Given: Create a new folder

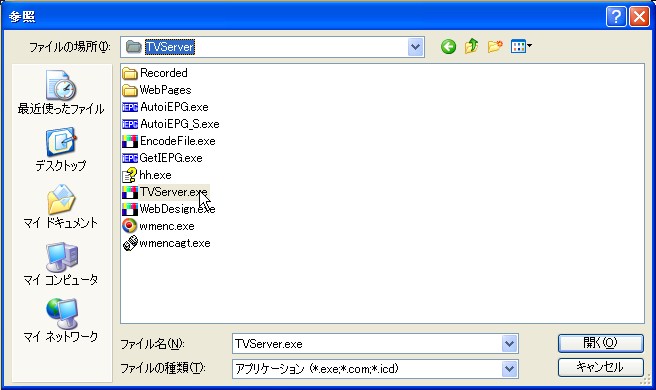Looking at the screenshot, I should [495, 46].
